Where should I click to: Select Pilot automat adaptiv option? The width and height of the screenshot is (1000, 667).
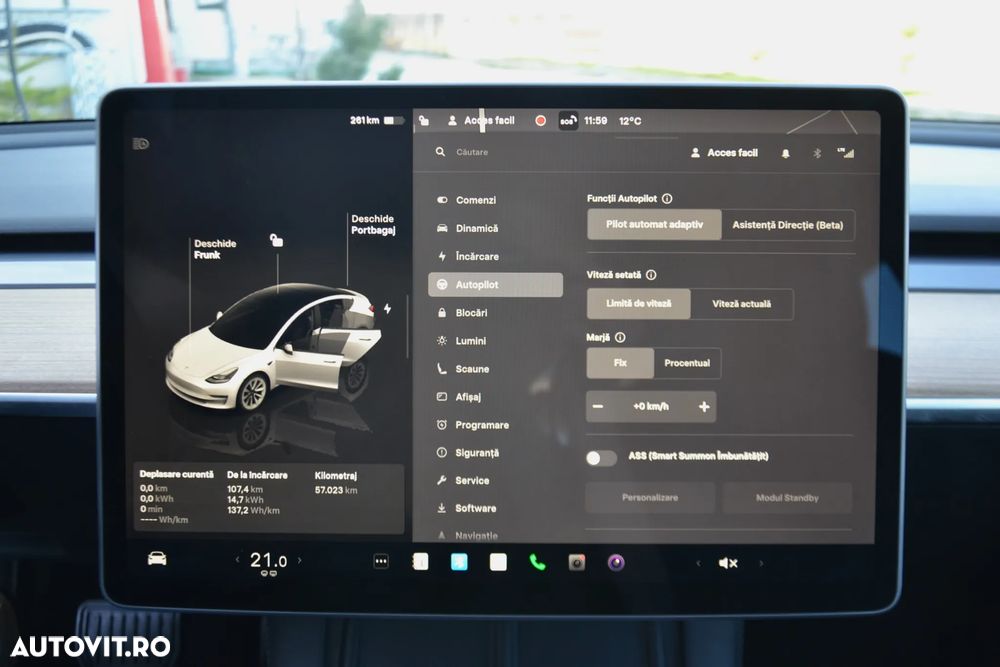click(x=654, y=224)
